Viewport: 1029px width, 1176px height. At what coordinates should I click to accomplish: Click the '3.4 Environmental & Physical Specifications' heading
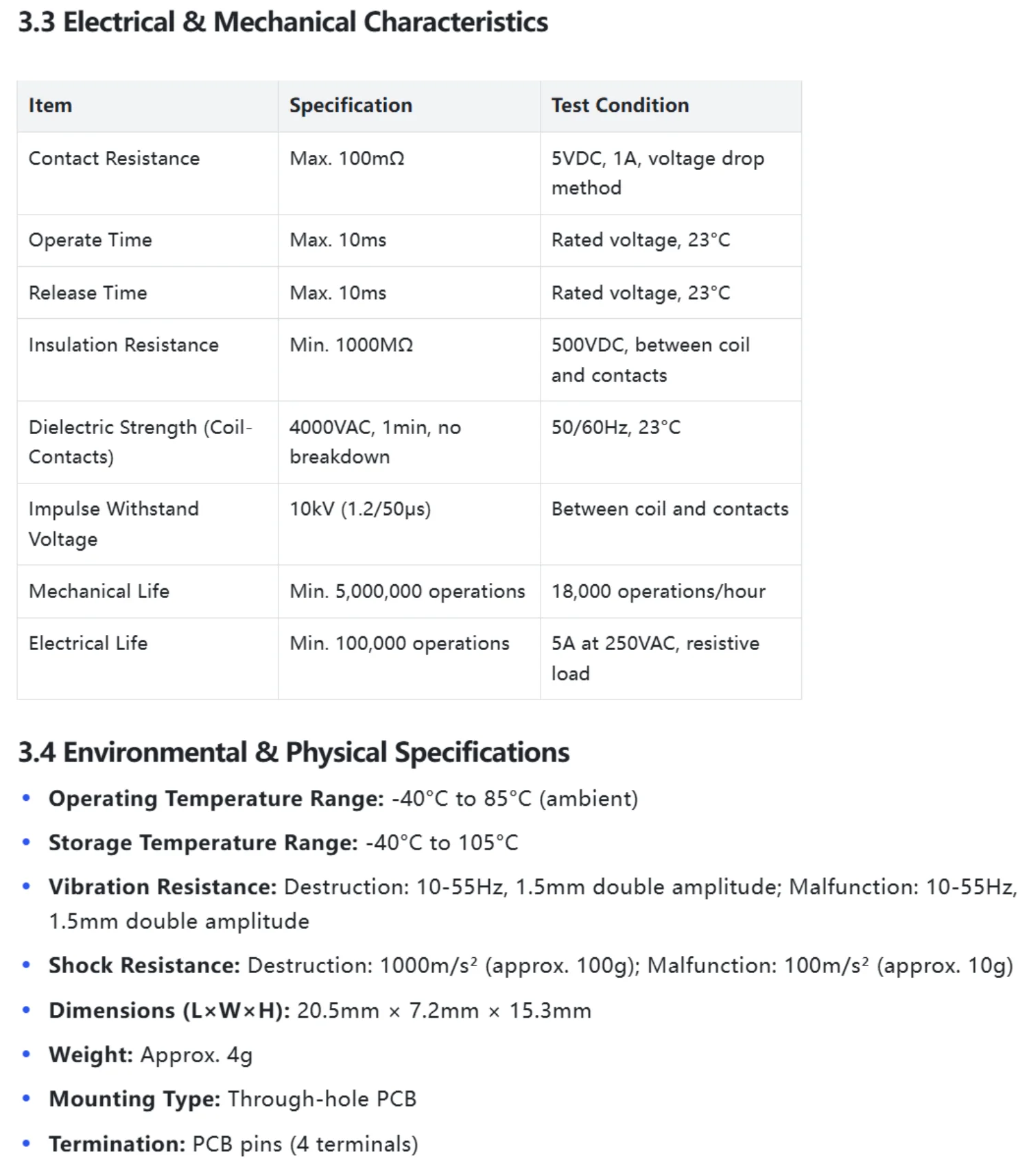[x=294, y=752]
